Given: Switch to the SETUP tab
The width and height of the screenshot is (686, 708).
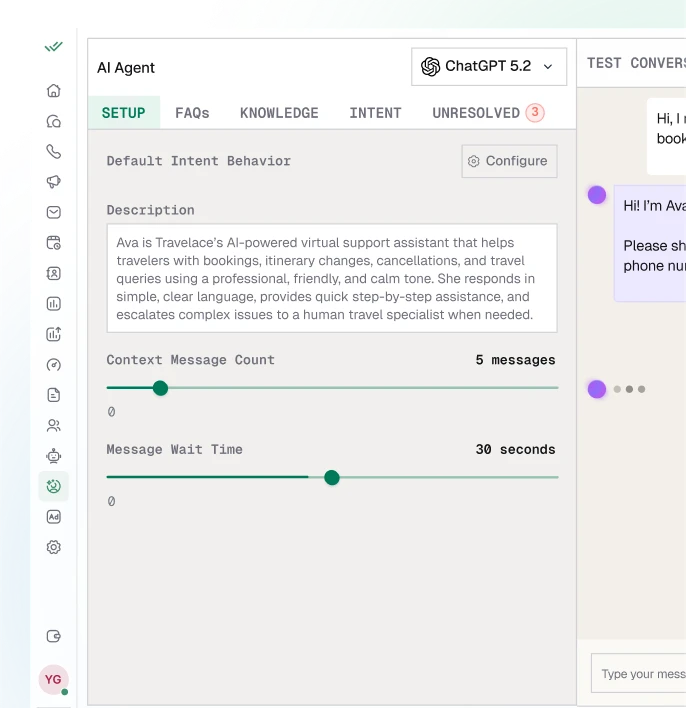Looking at the screenshot, I should pos(124,112).
